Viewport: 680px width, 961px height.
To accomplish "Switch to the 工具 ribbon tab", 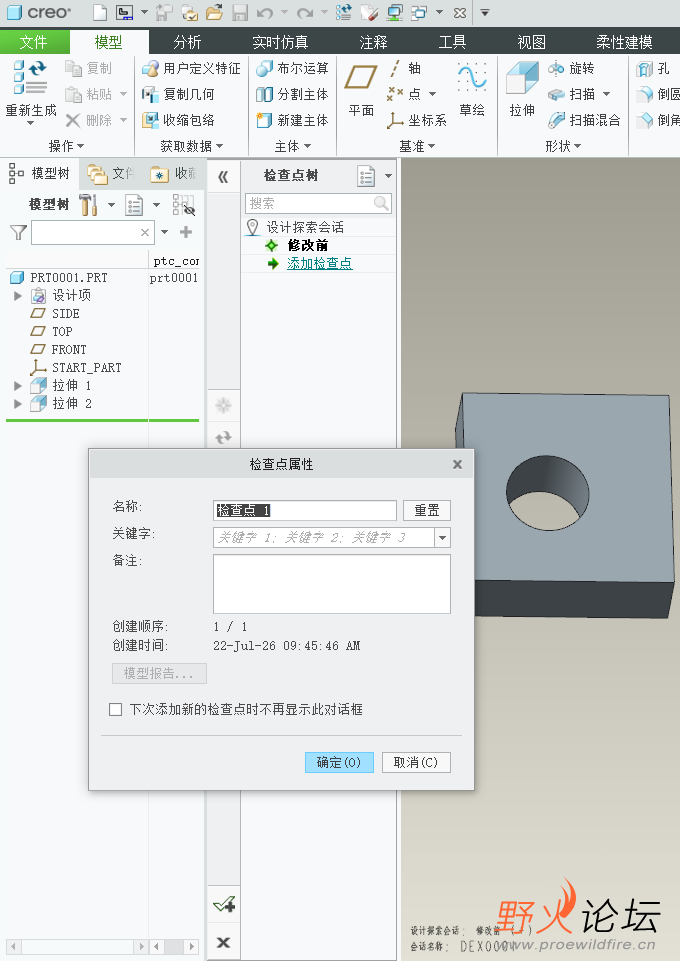I will 452,42.
